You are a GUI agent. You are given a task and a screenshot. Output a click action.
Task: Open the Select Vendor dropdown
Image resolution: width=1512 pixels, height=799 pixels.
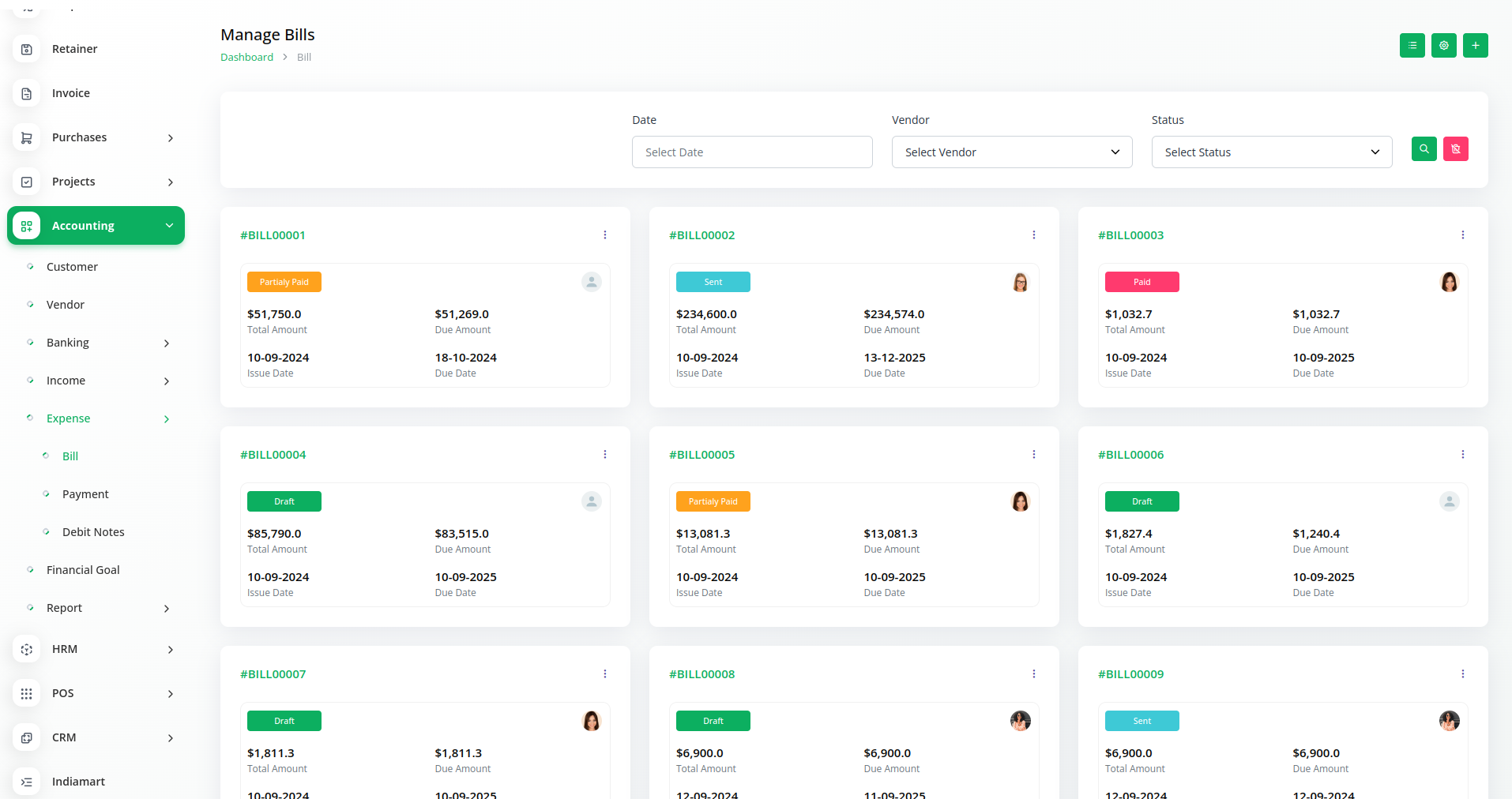point(1011,152)
